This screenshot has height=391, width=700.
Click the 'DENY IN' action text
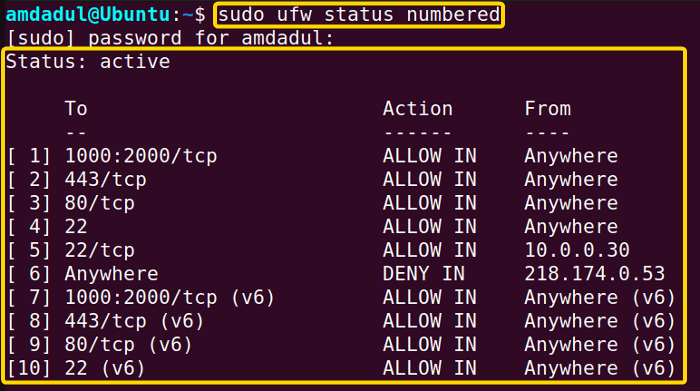(x=423, y=274)
